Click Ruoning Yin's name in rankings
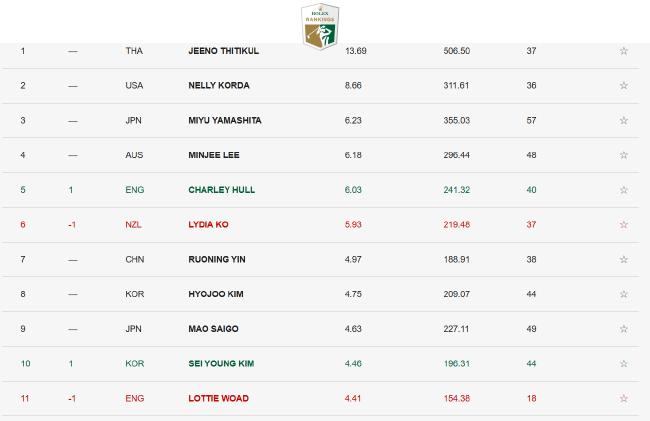The width and height of the screenshot is (650, 421). 216,259
